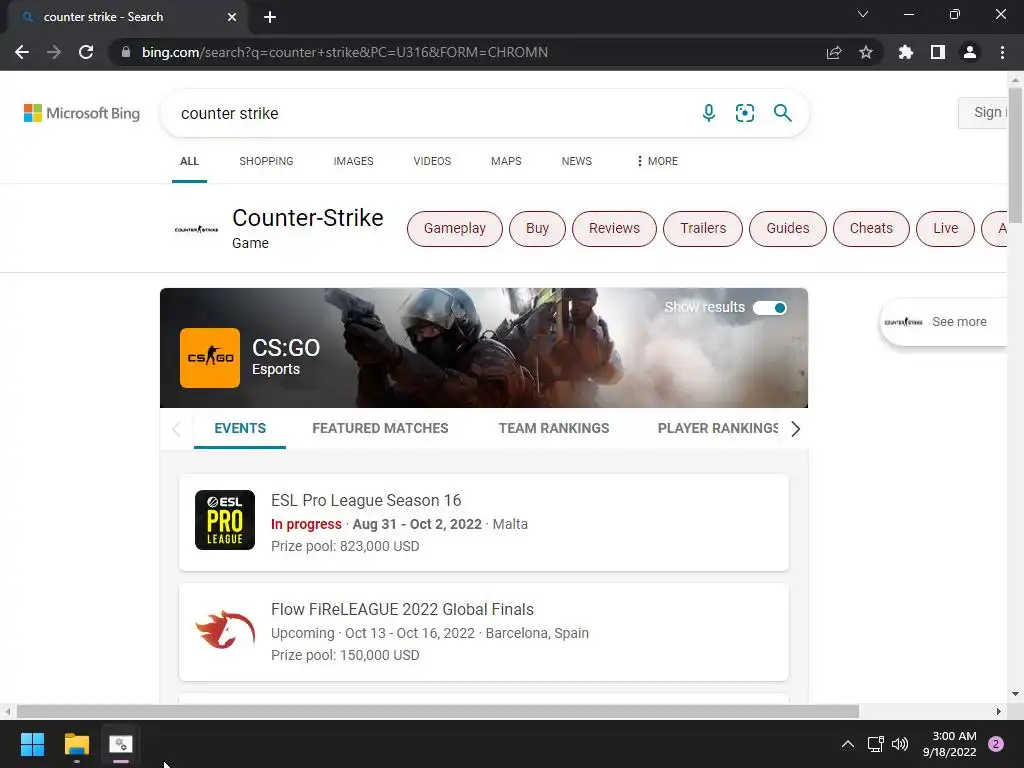Expand the MORE search categories menu
This screenshot has width=1024, height=768.
point(657,161)
